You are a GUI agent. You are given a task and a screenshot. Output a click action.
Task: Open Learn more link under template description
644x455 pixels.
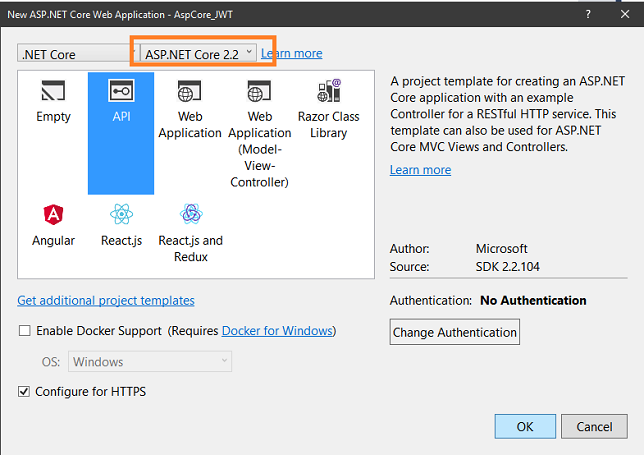pyautogui.click(x=420, y=170)
